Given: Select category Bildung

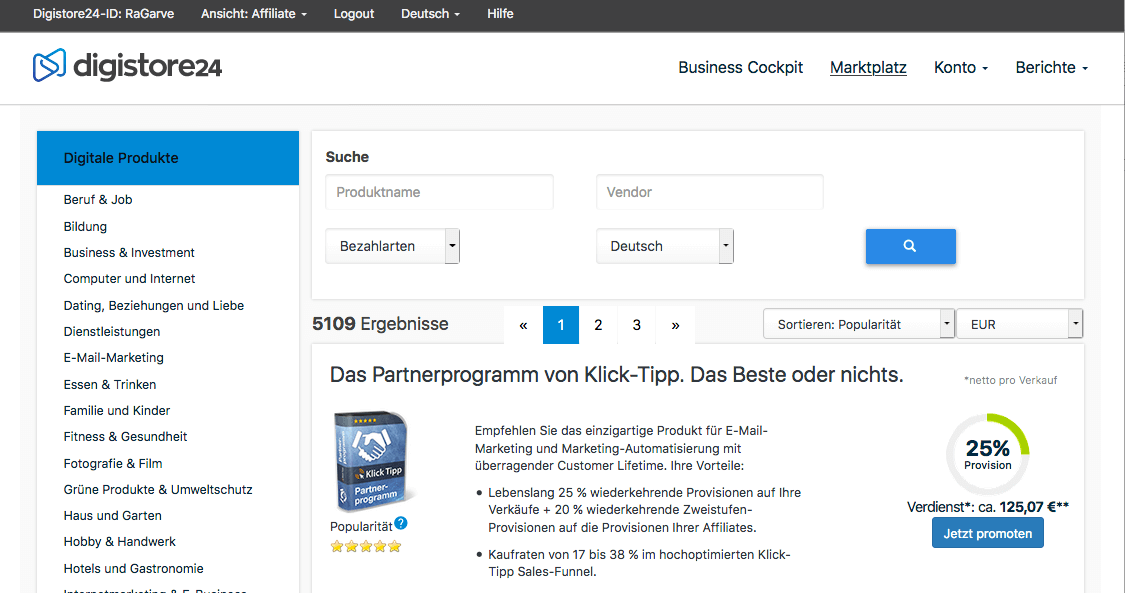Looking at the screenshot, I should (x=85, y=227).
